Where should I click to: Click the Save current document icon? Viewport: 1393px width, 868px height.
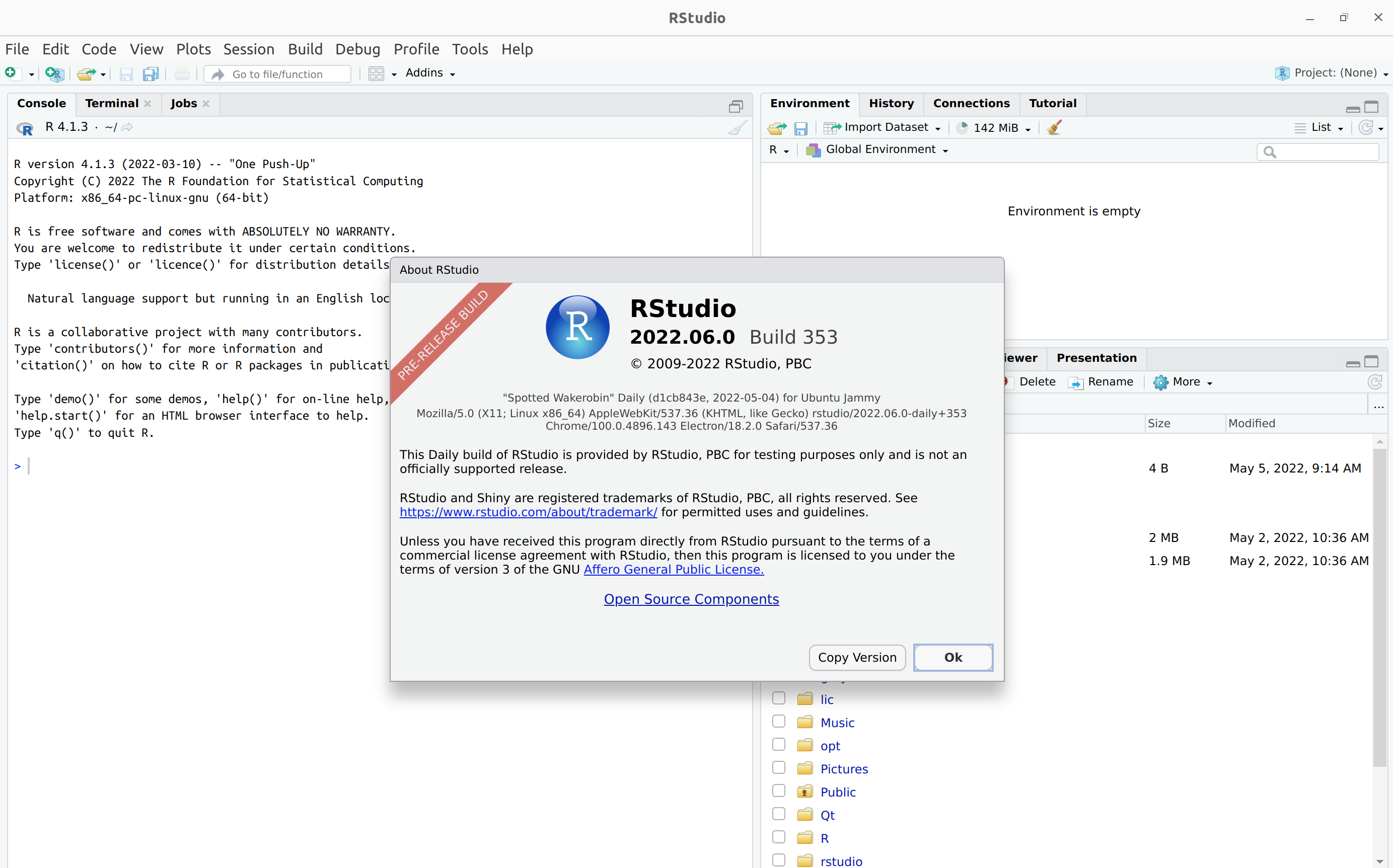pos(126,73)
